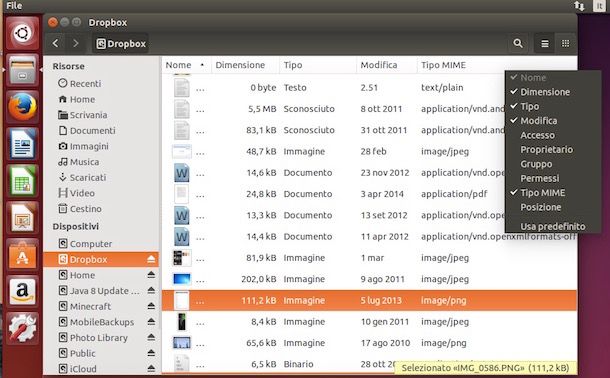This screenshot has width=610, height=378.
Task: Click Usa predefinito in column menu
Action: click(x=552, y=226)
